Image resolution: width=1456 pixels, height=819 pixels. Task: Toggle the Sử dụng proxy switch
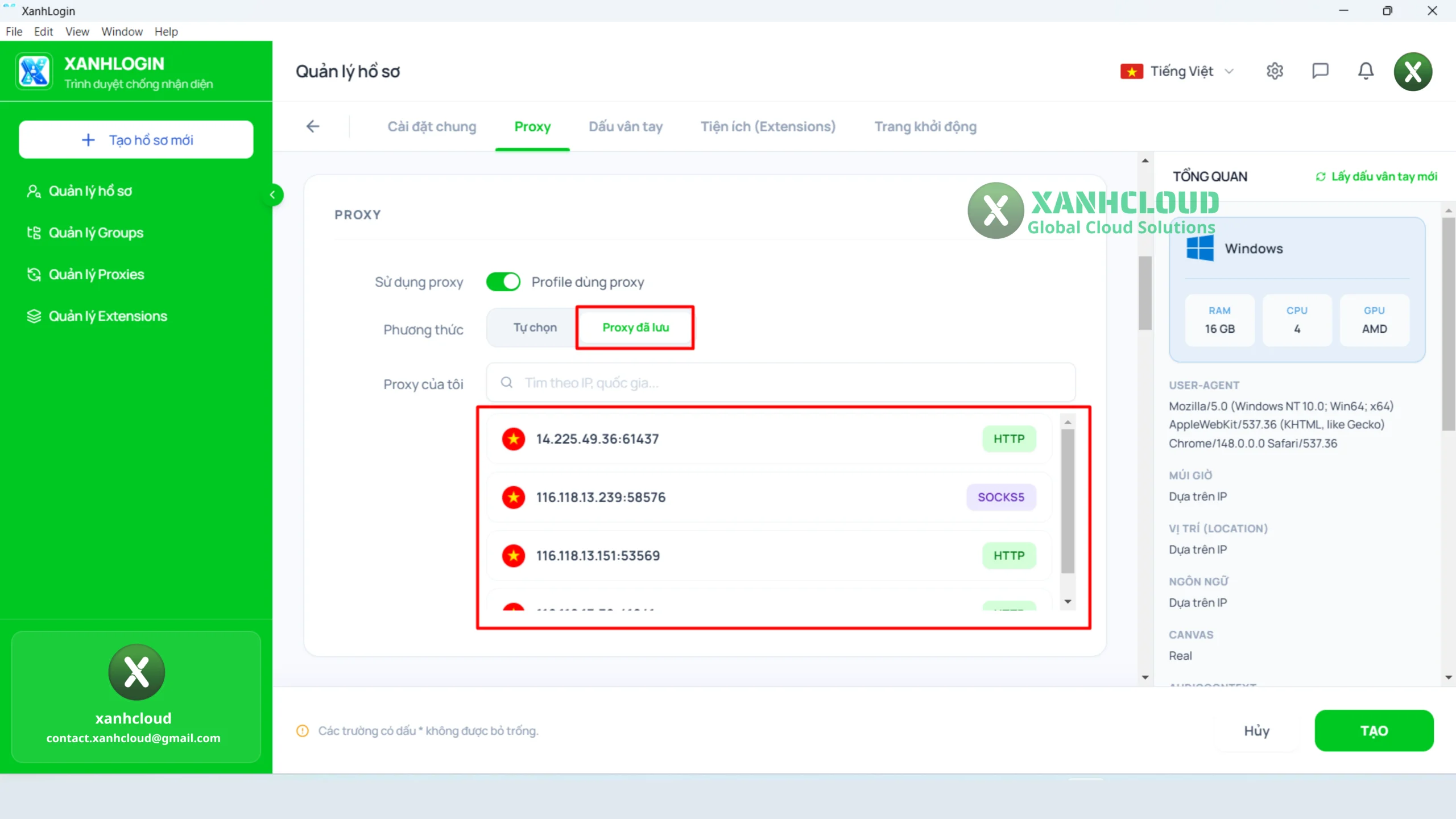503,282
